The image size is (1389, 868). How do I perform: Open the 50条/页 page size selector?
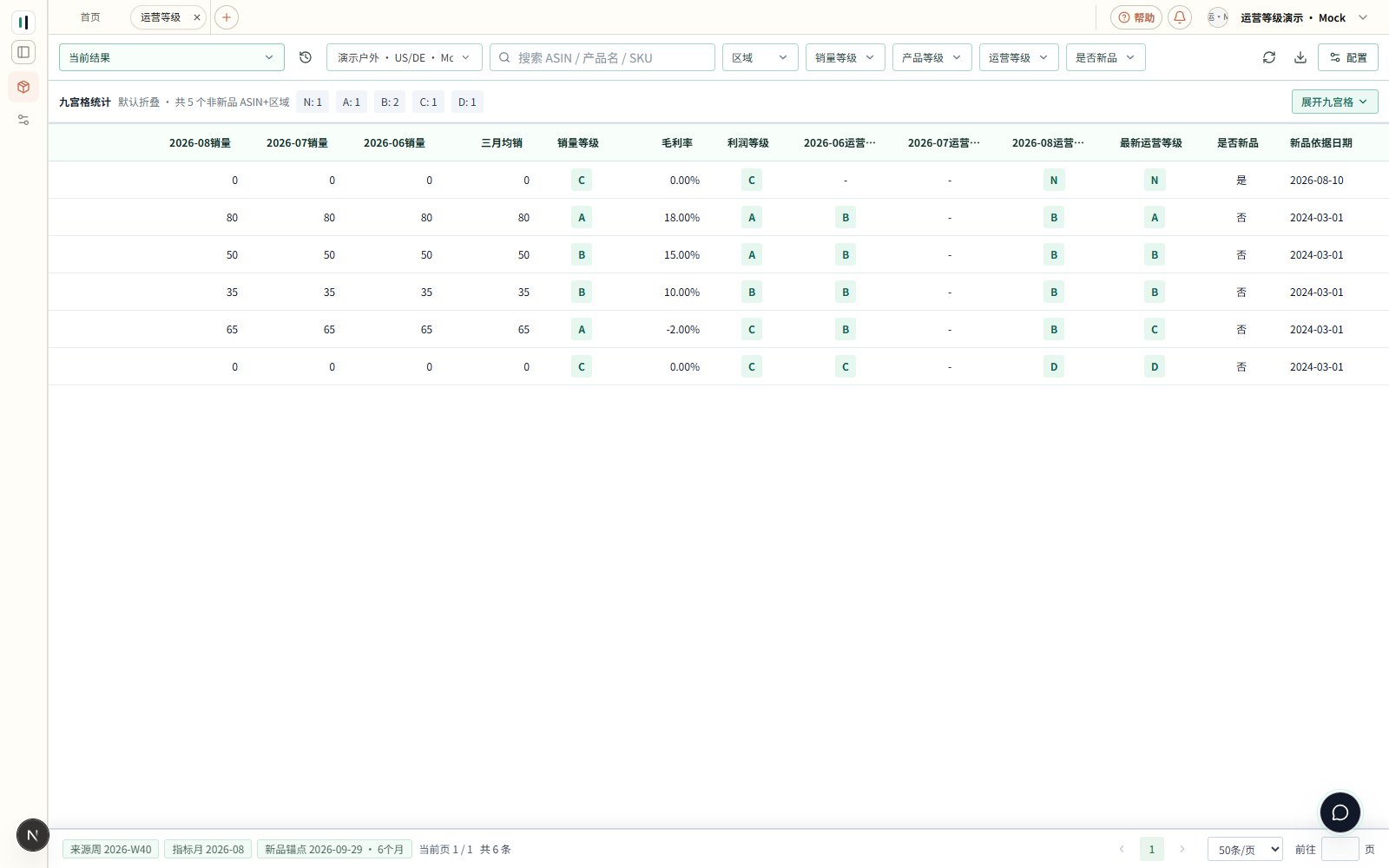pyautogui.click(x=1245, y=849)
